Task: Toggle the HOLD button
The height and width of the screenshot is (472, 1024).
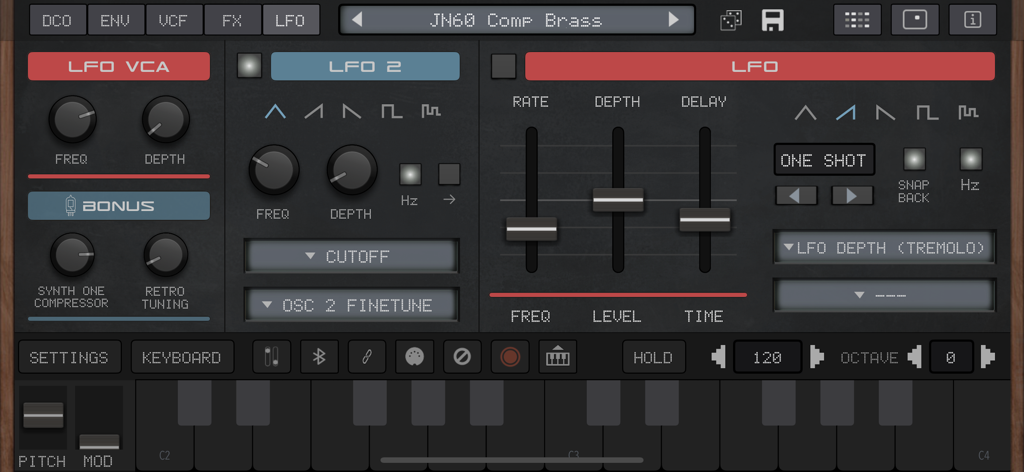Action: [654, 357]
